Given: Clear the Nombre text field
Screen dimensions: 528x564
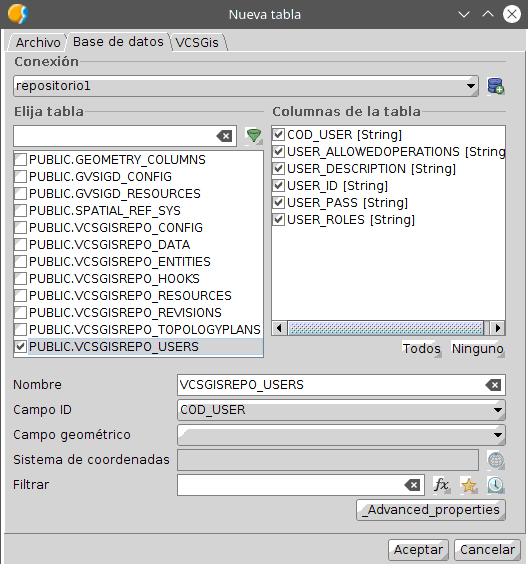Looking at the screenshot, I should [x=493, y=385].
